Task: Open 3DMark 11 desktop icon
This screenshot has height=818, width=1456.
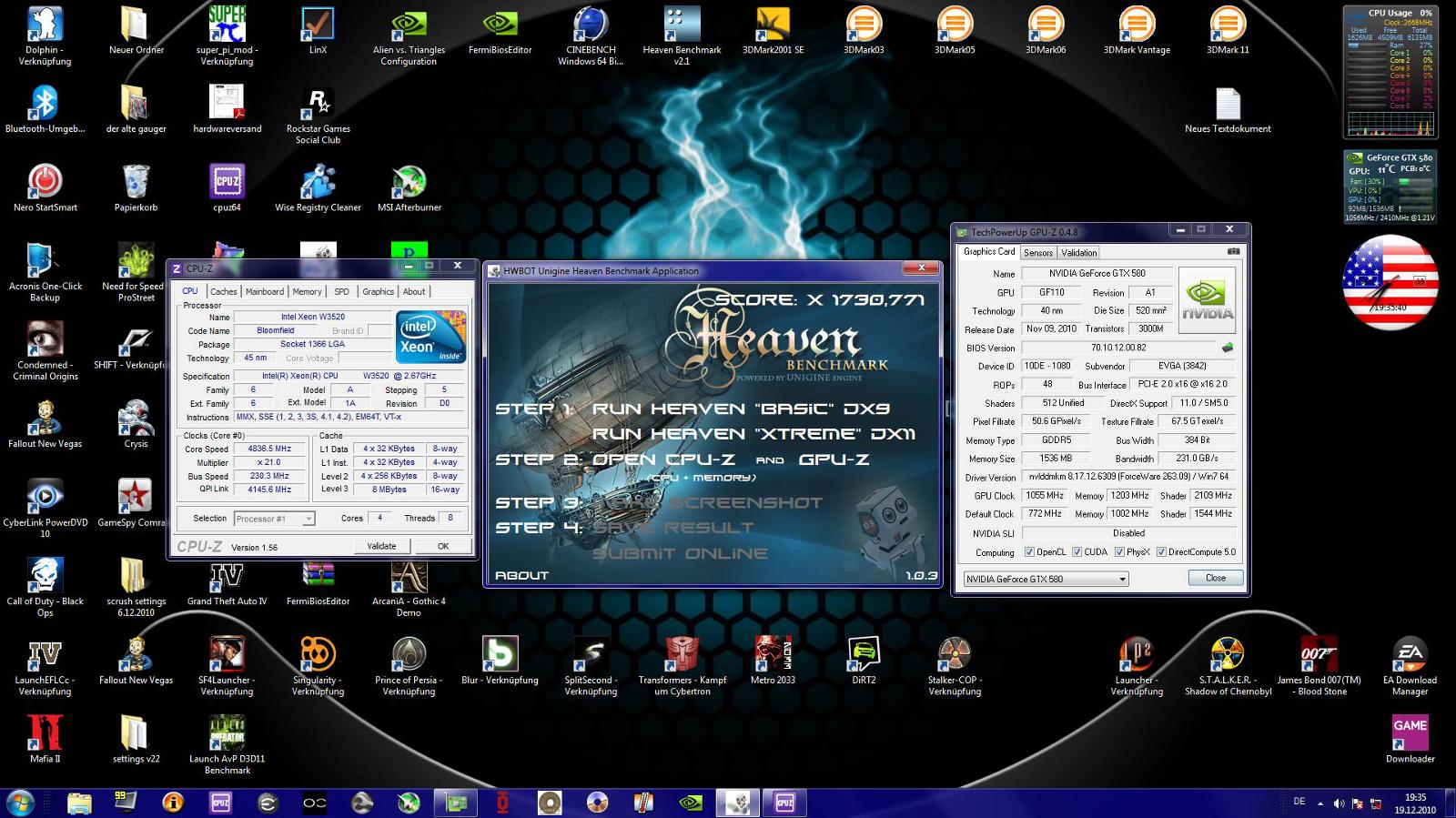Action: pyautogui.click(x=1228, y=31)
